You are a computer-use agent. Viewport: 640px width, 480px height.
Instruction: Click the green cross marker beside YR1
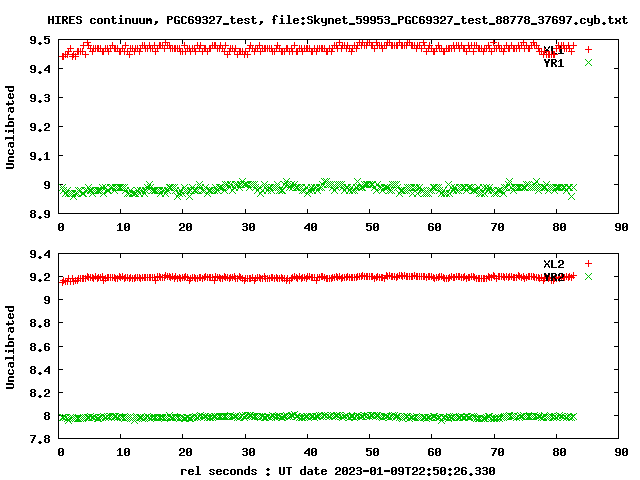pyautogui.click(x=588, y=62)
